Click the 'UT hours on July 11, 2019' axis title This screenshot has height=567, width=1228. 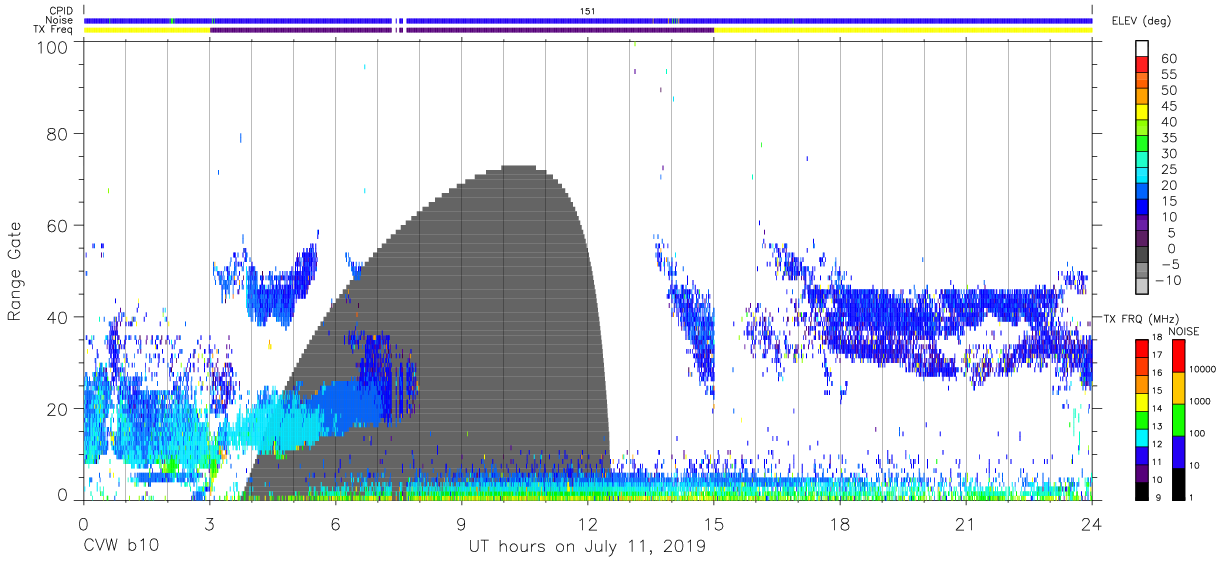(x=587, y=547)
